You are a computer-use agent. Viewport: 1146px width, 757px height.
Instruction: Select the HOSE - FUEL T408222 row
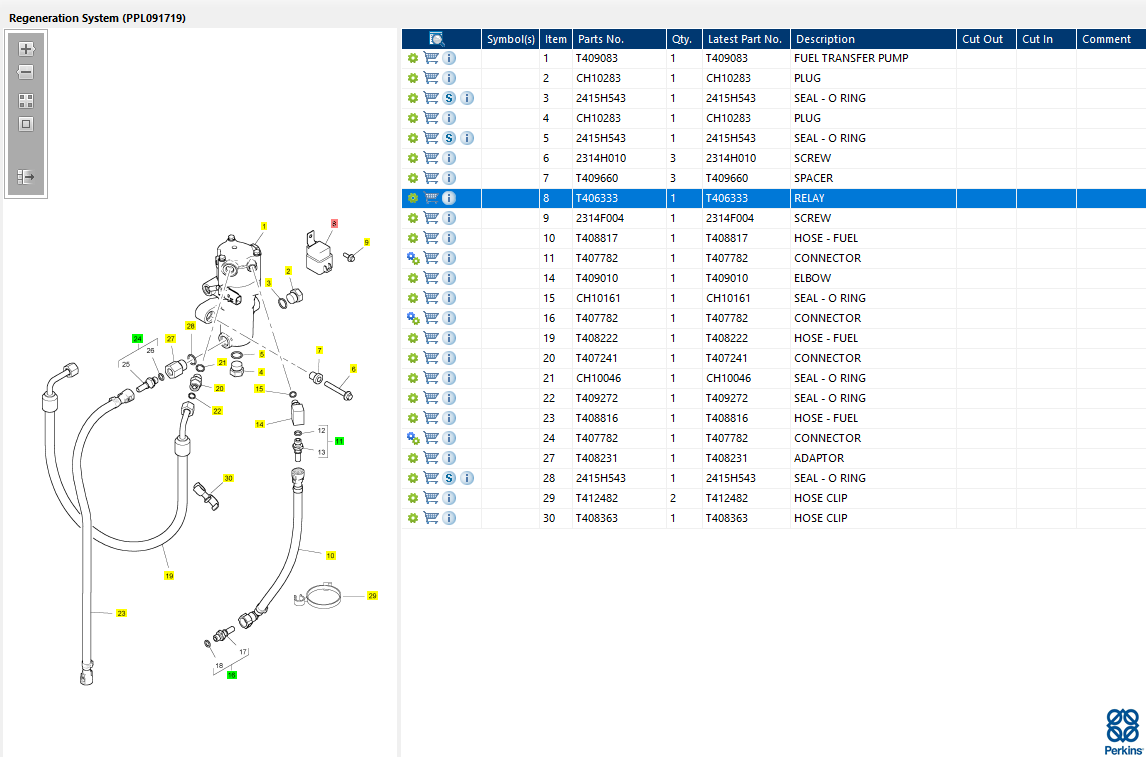click(x=773, y=338)
